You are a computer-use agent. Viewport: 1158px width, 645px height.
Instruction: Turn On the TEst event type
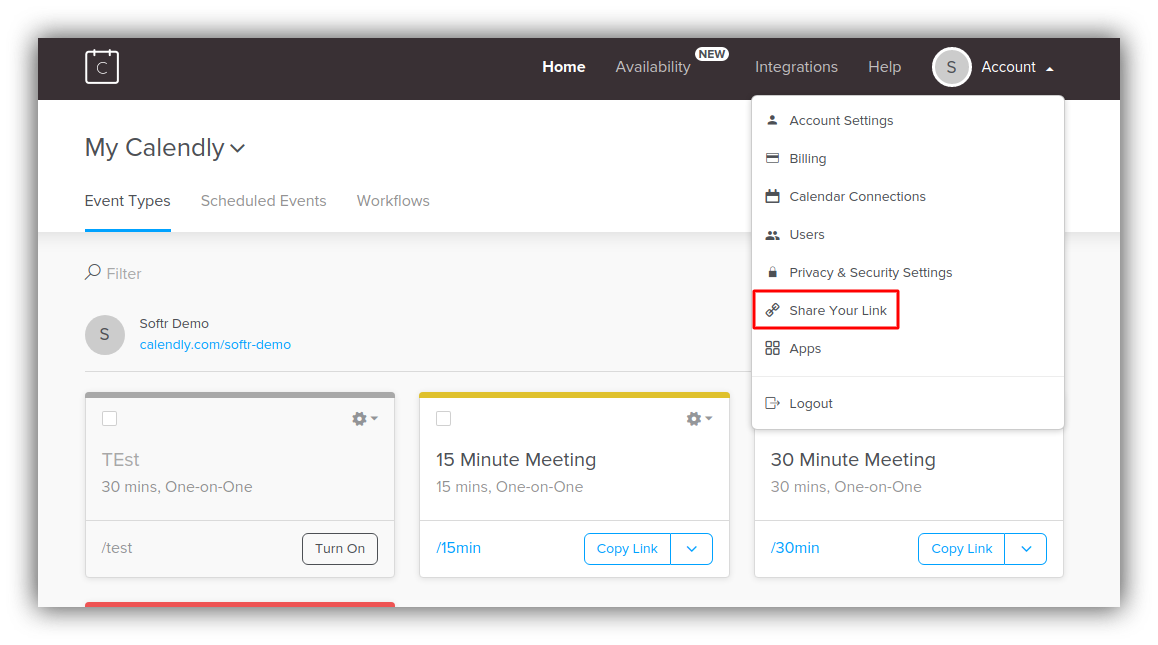coord(340,549)
